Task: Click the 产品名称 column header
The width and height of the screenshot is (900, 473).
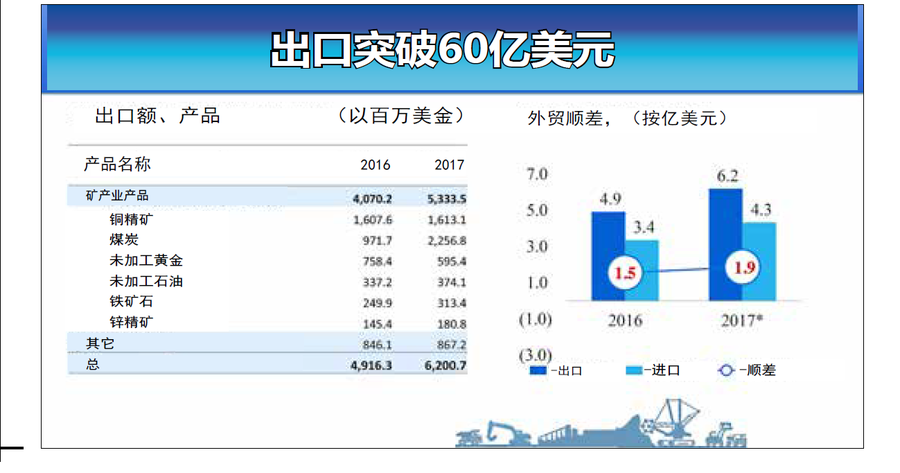Action: (x=118, y=164)
